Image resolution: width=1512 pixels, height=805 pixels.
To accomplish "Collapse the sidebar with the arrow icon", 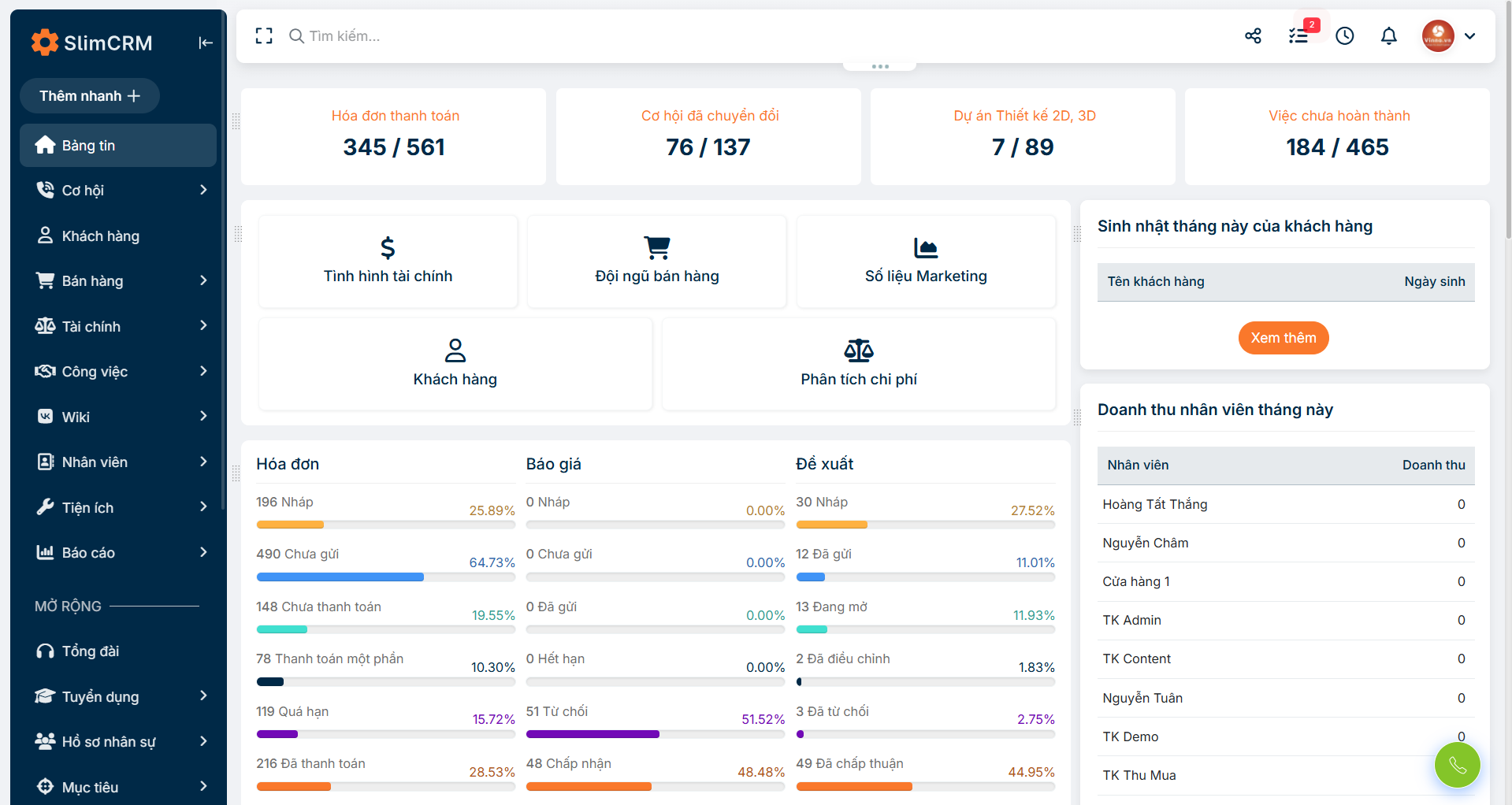I will (205, 43).
